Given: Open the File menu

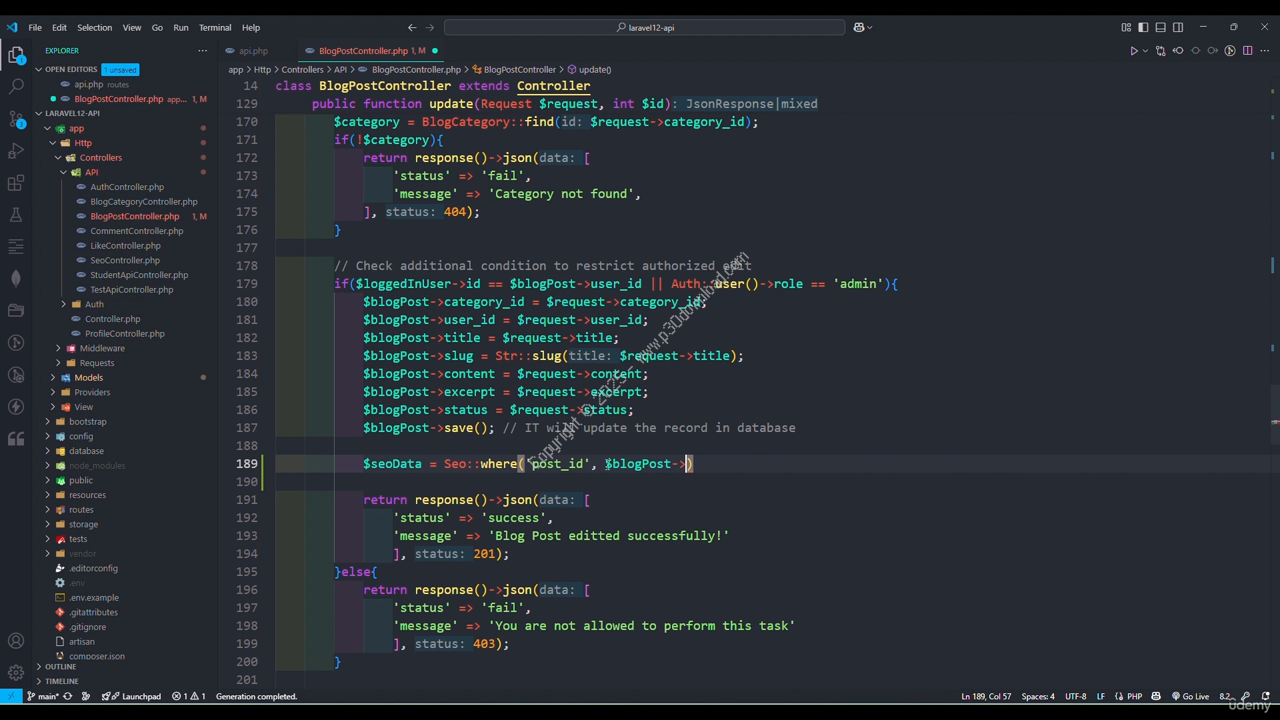Looking at the screenshot, I should (x=35, y=27).
